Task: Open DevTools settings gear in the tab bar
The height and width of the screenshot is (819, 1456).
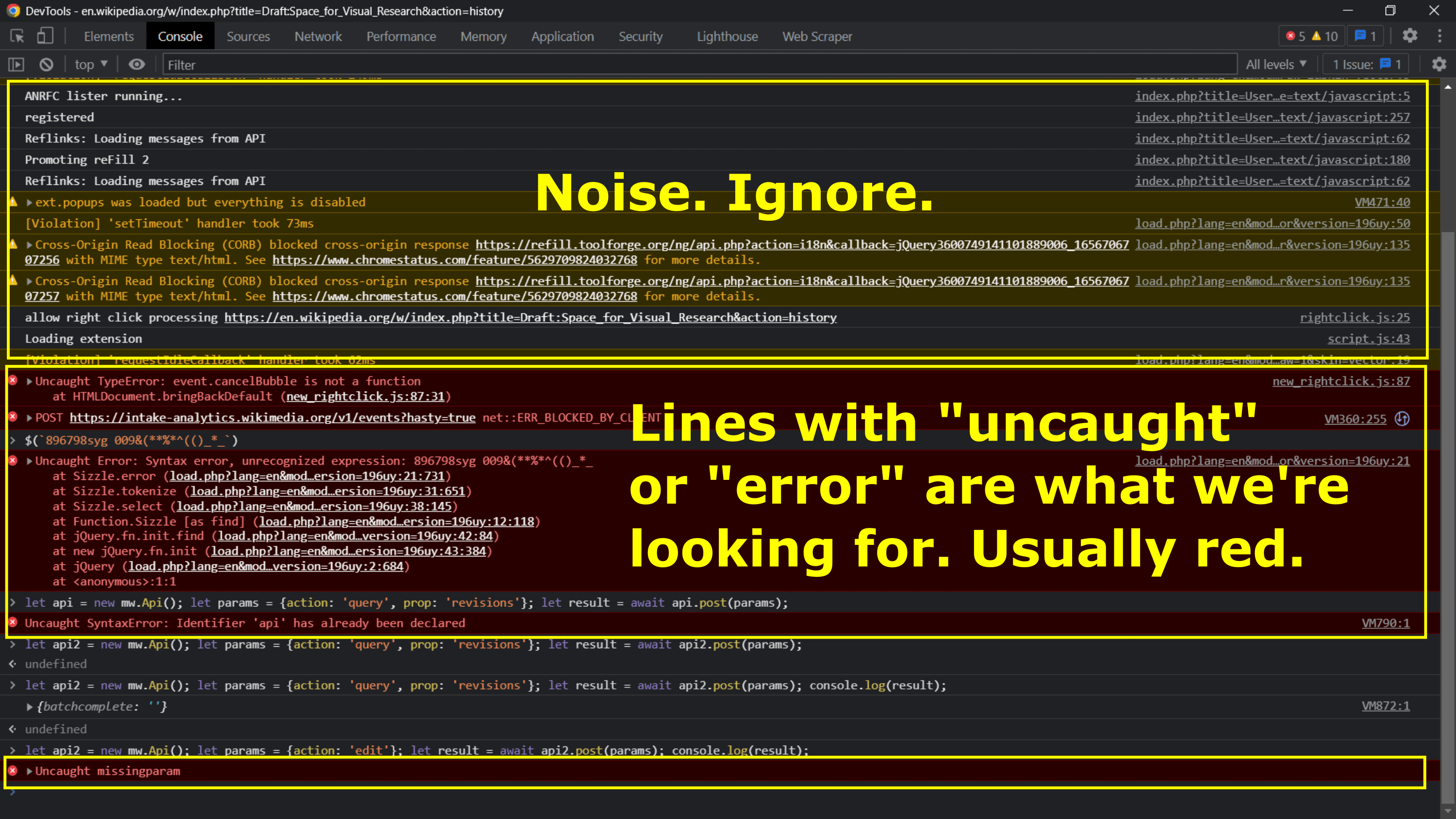Action: 1410,36
